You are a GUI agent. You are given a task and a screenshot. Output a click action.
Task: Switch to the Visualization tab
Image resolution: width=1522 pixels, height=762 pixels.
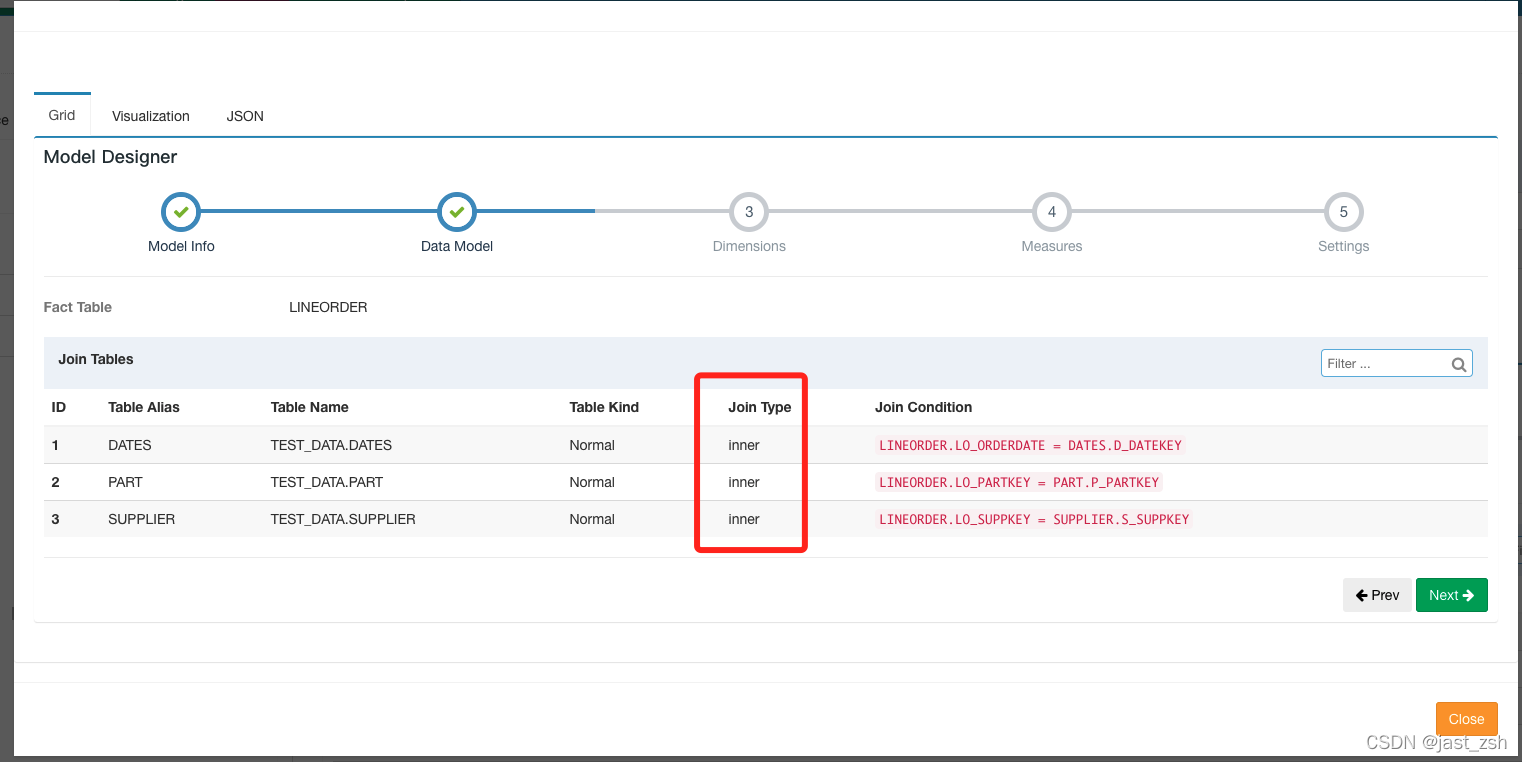pos(151,116)
